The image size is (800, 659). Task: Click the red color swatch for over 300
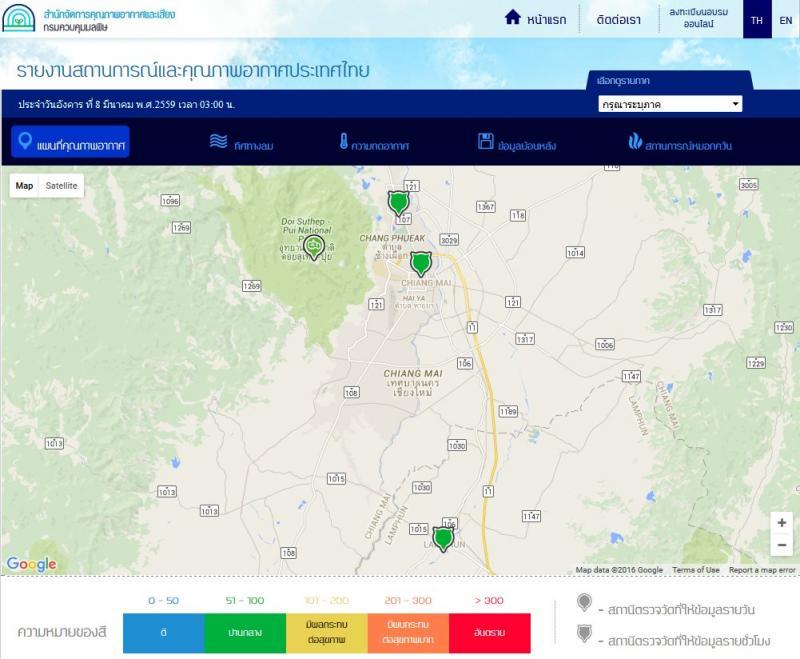(489, 634)
